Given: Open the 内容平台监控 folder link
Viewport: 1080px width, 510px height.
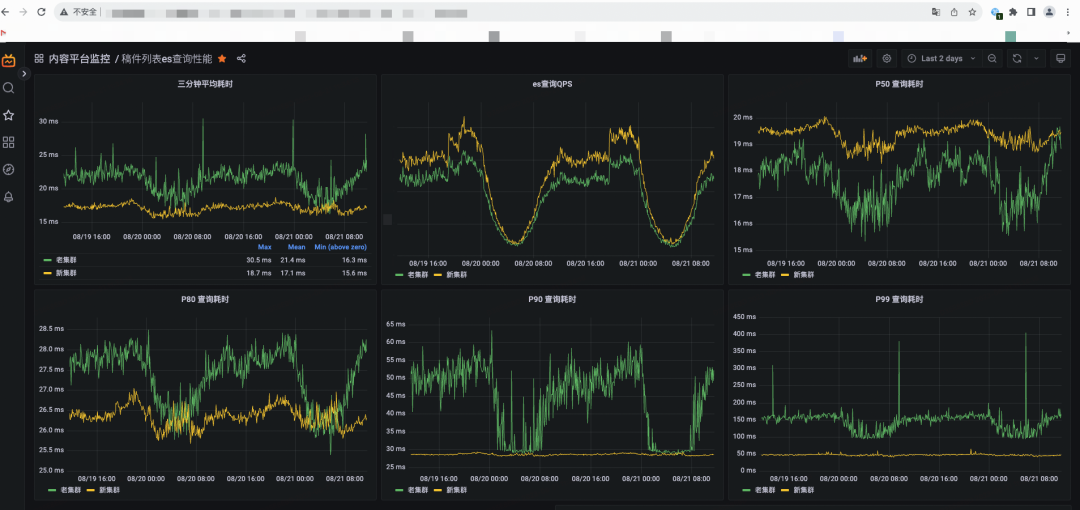Looking at the screenshot, I should [x=79, y=59].
